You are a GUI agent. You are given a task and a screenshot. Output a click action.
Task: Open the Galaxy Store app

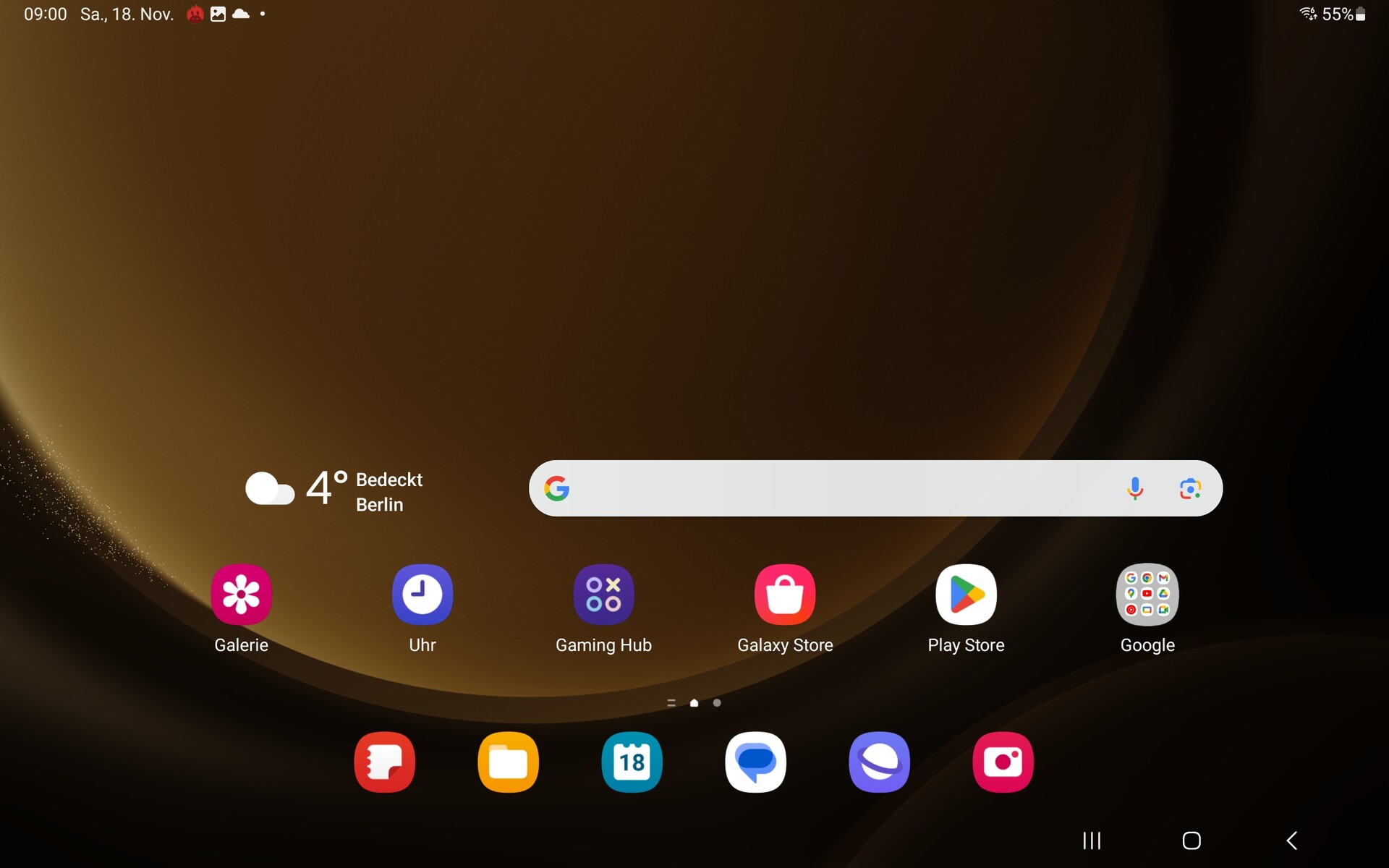[x=785, y=595]
